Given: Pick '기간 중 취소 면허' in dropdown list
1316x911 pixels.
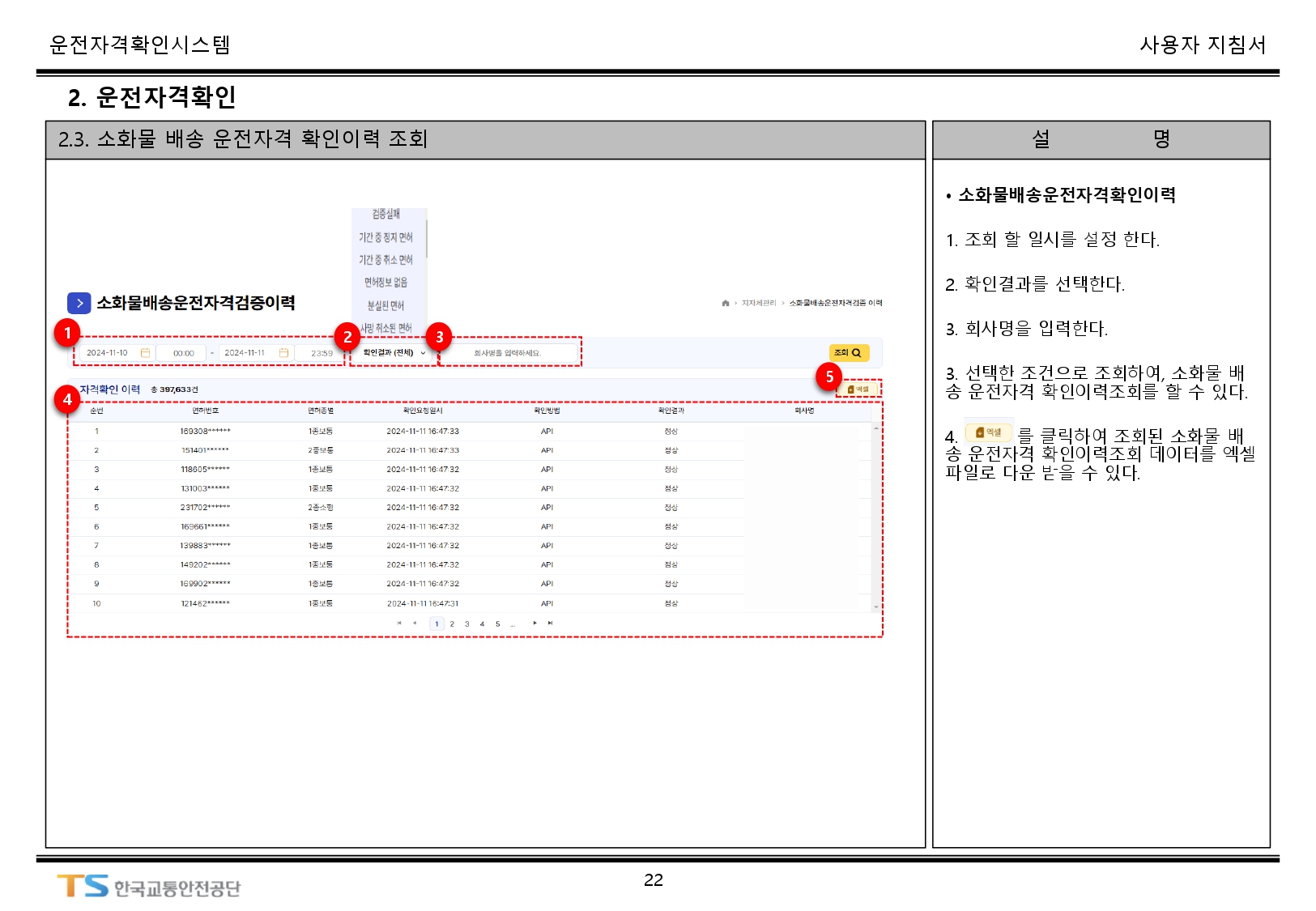Looking at the screenshot, I should pyautogui.click(x=385, y=260).
